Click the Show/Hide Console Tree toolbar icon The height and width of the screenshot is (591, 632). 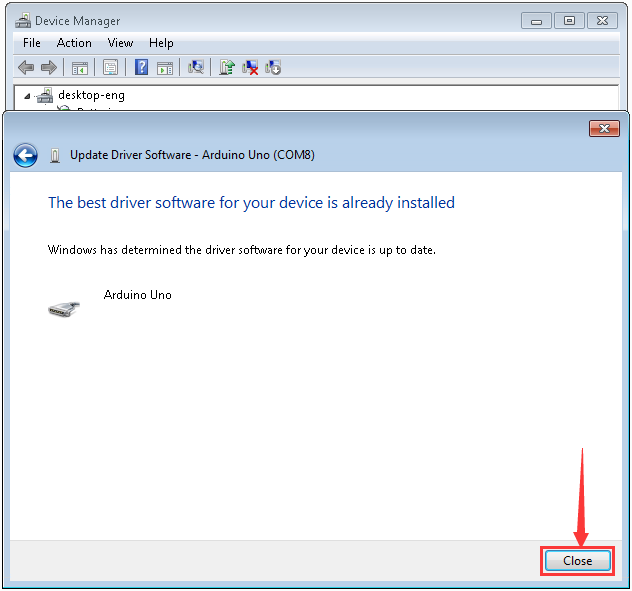(x=79, y=68)
